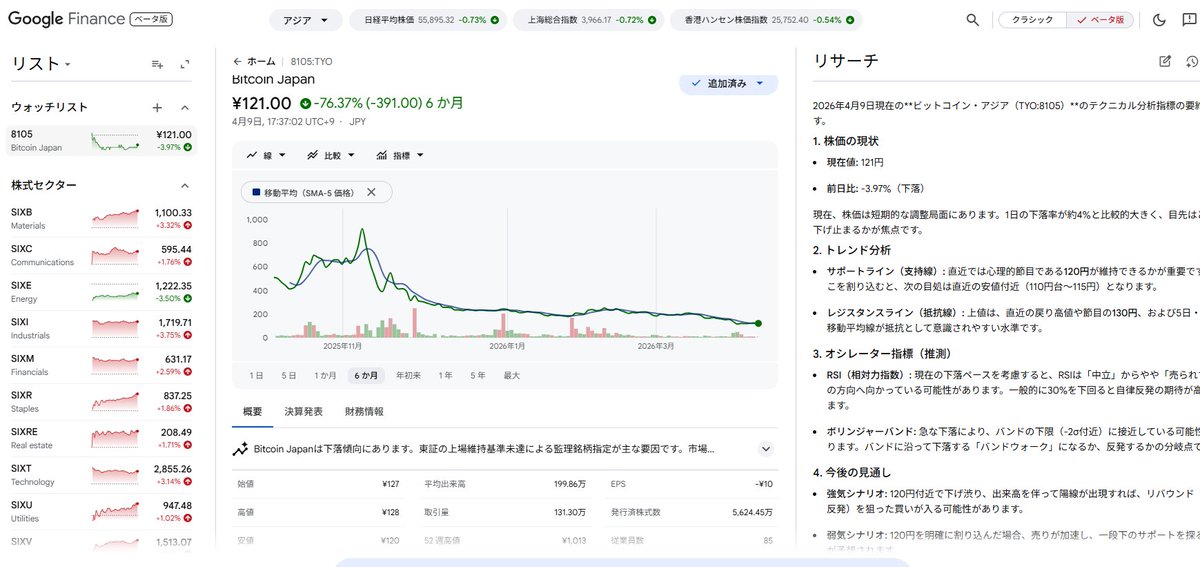This screenshot has width=1200, height=567.
Task: Open the 決算発表 tab
Action: click(303, 411)
